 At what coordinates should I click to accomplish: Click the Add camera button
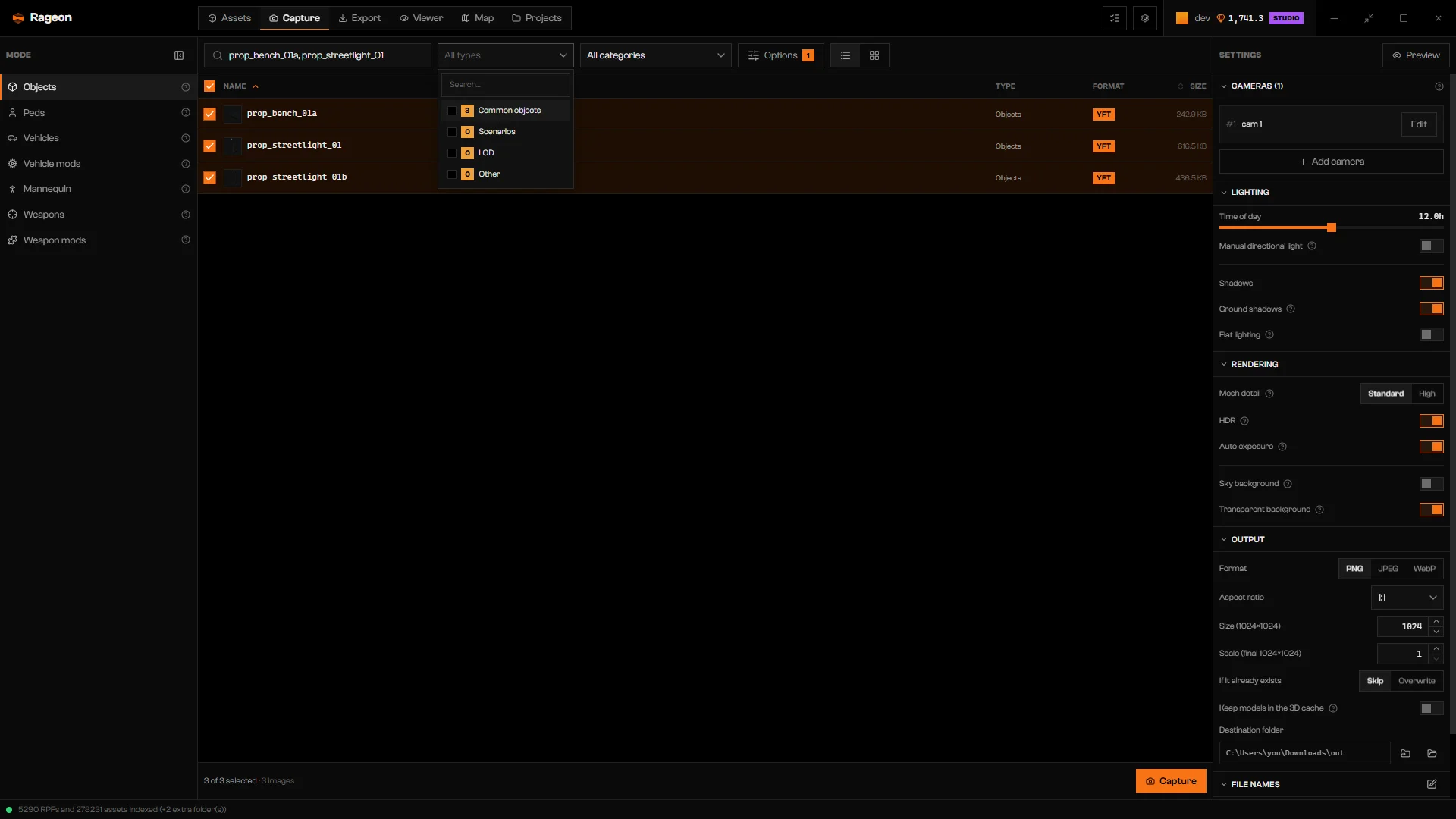[1332, 162]
